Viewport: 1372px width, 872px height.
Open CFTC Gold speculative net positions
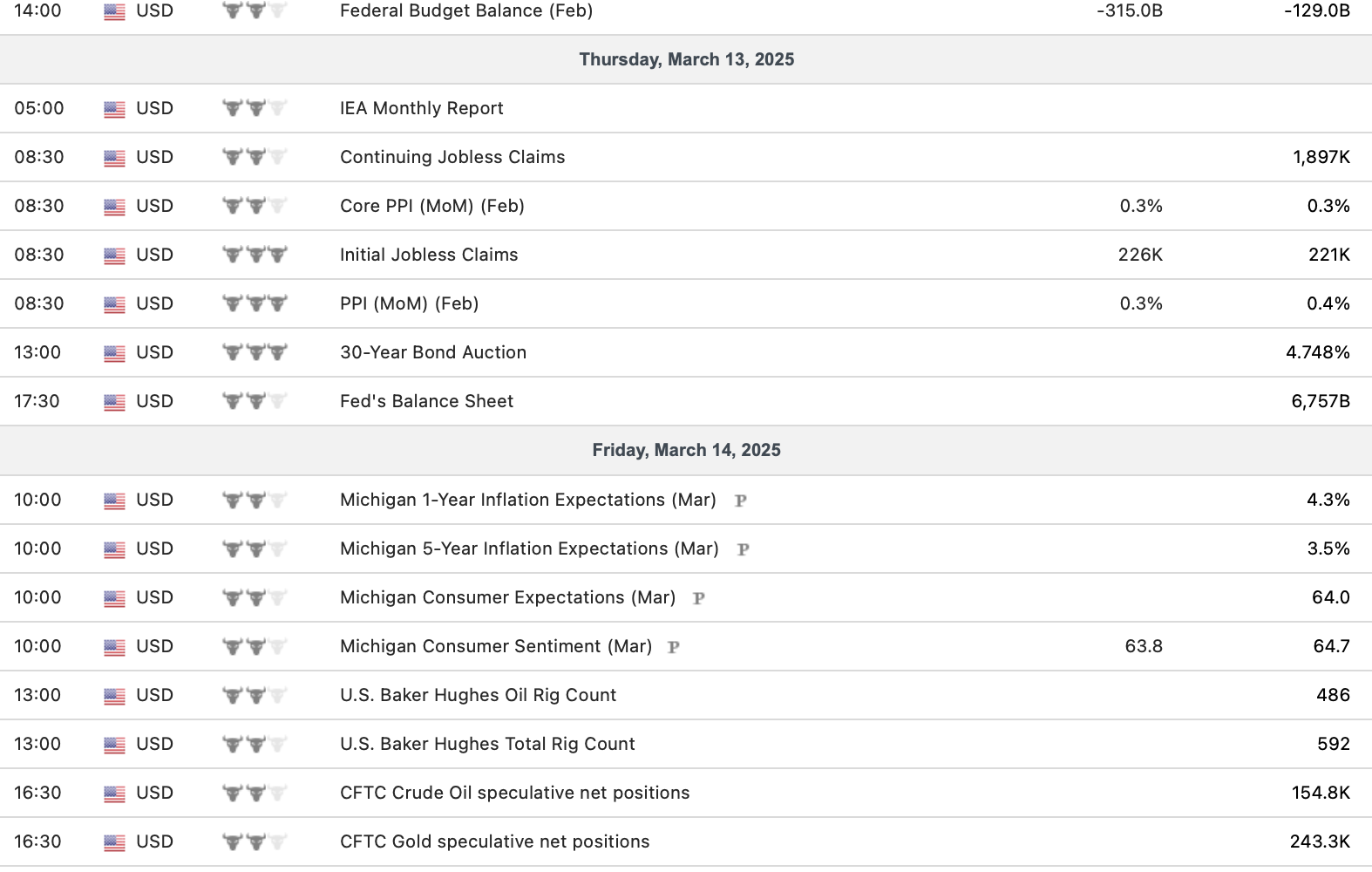tap(494, 841)
